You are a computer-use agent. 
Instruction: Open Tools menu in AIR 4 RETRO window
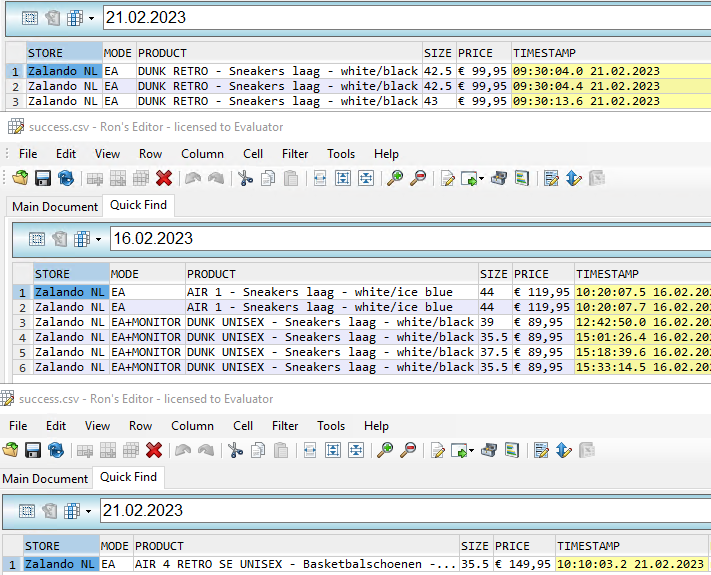[x=331, y=426]
